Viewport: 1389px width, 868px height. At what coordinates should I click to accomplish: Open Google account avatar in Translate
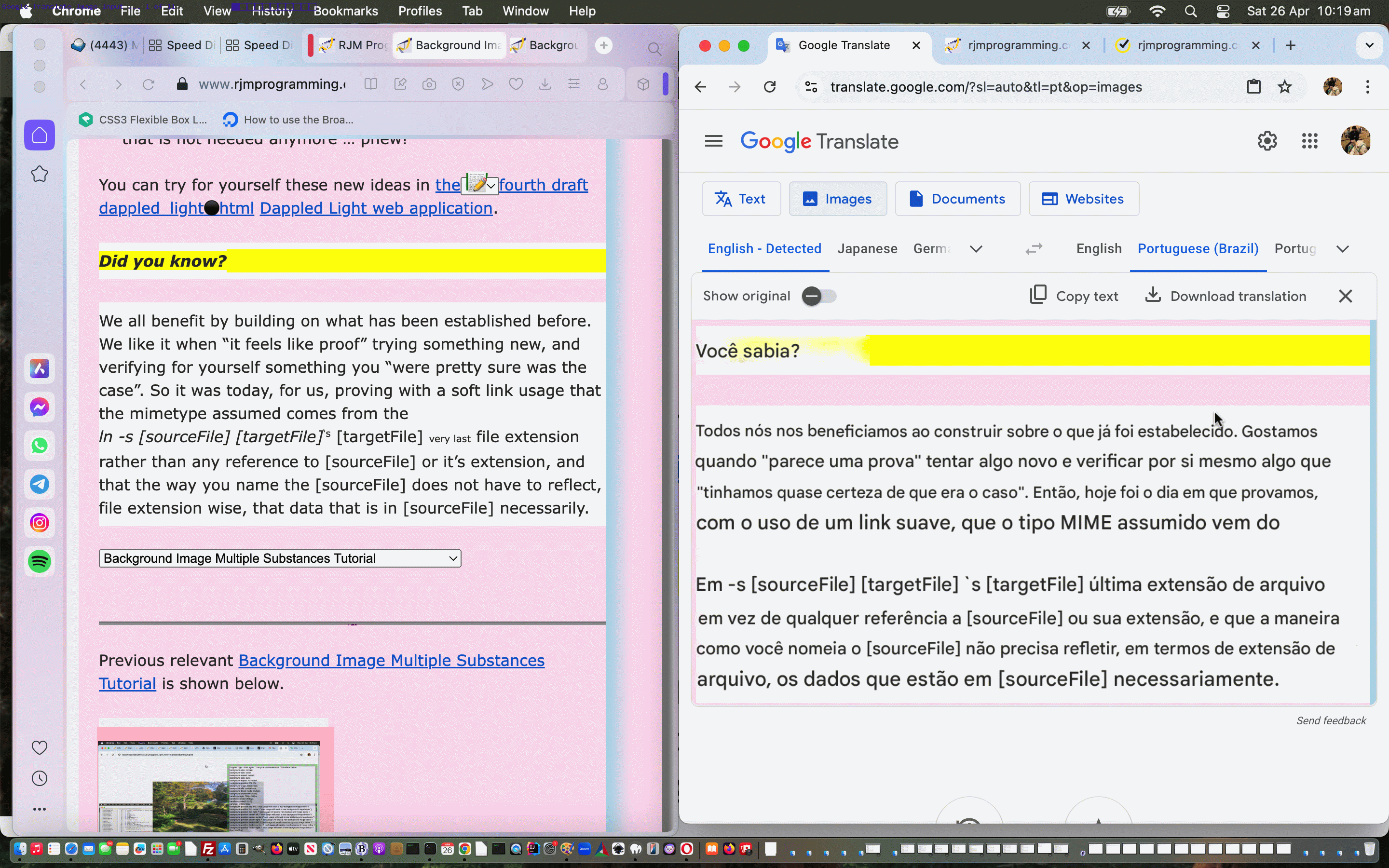tap(1356, 141)
